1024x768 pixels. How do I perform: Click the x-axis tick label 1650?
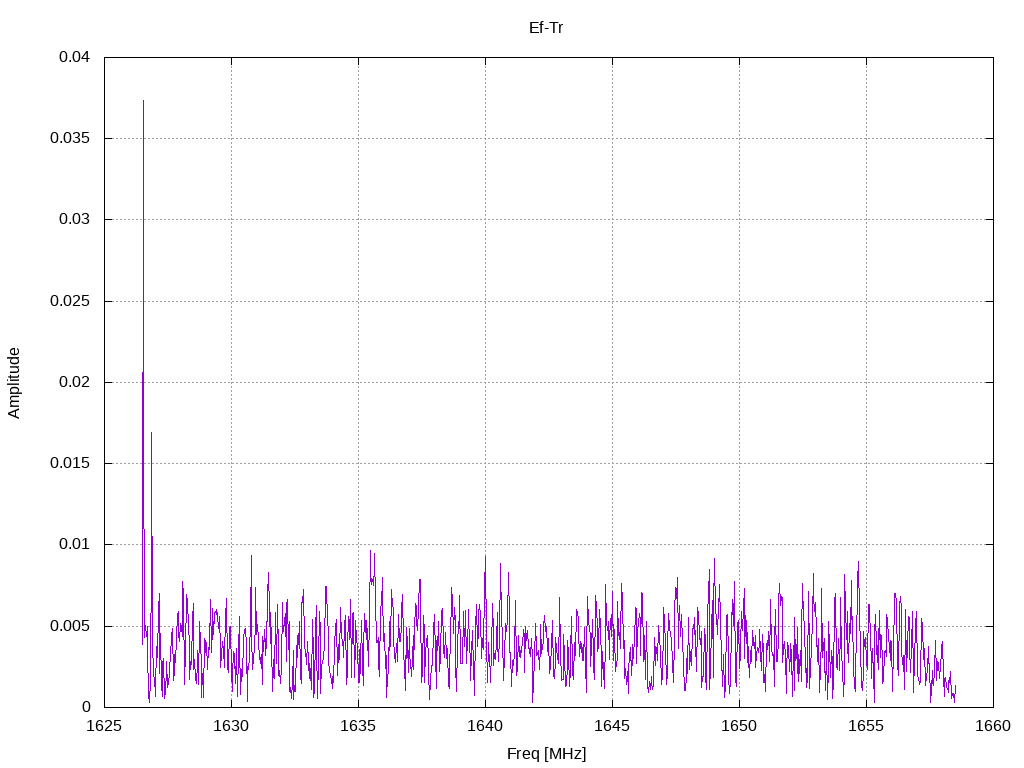[739, 726]
